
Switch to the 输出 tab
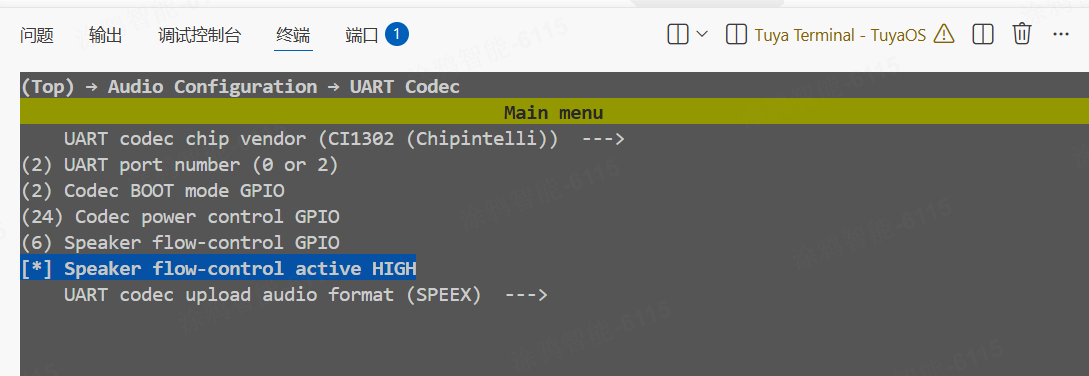pos(106,35)
